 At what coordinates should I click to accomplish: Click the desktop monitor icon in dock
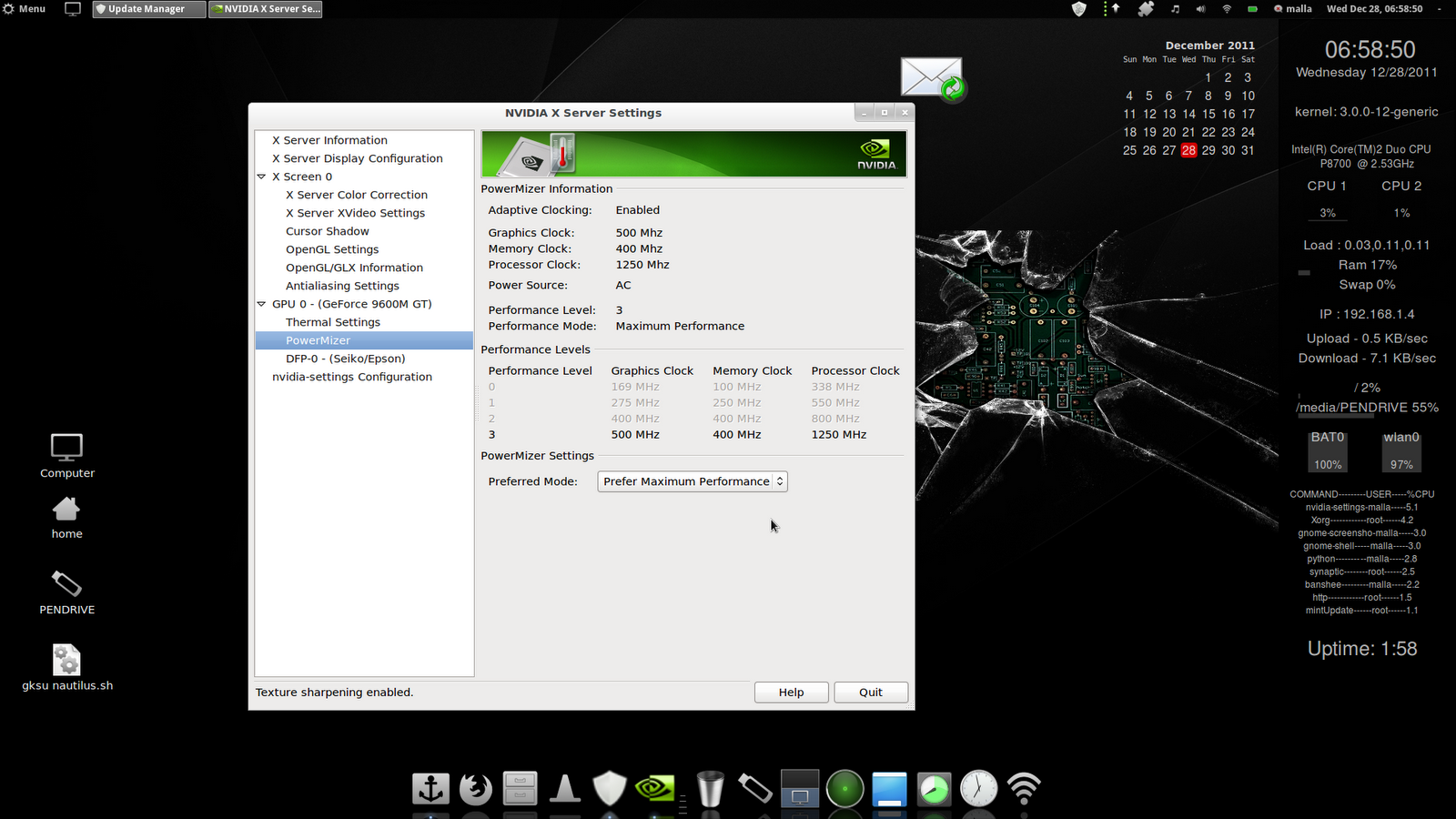(800, 788)
